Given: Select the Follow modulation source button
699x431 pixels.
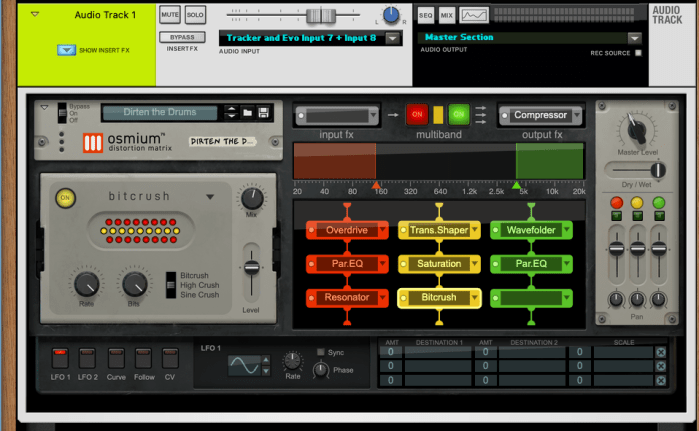Looking at the screenshot, I should [143, 357].
